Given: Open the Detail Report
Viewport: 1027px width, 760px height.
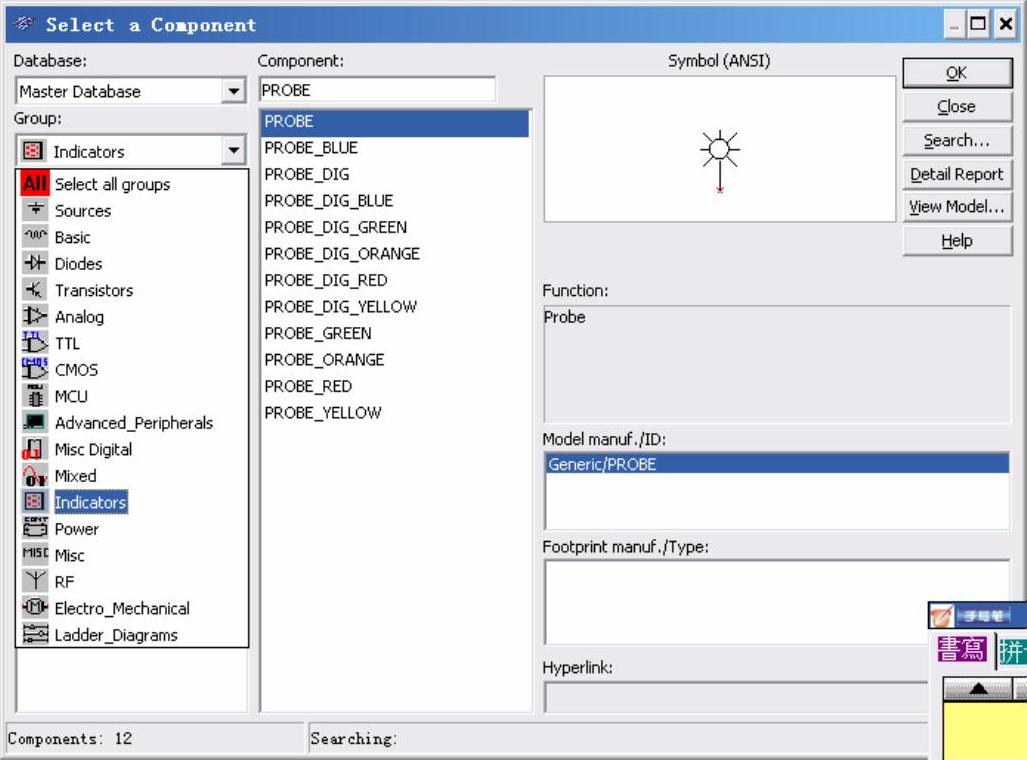Looking at the screenshot, I should pyautogui.click(x=957, y=174).
